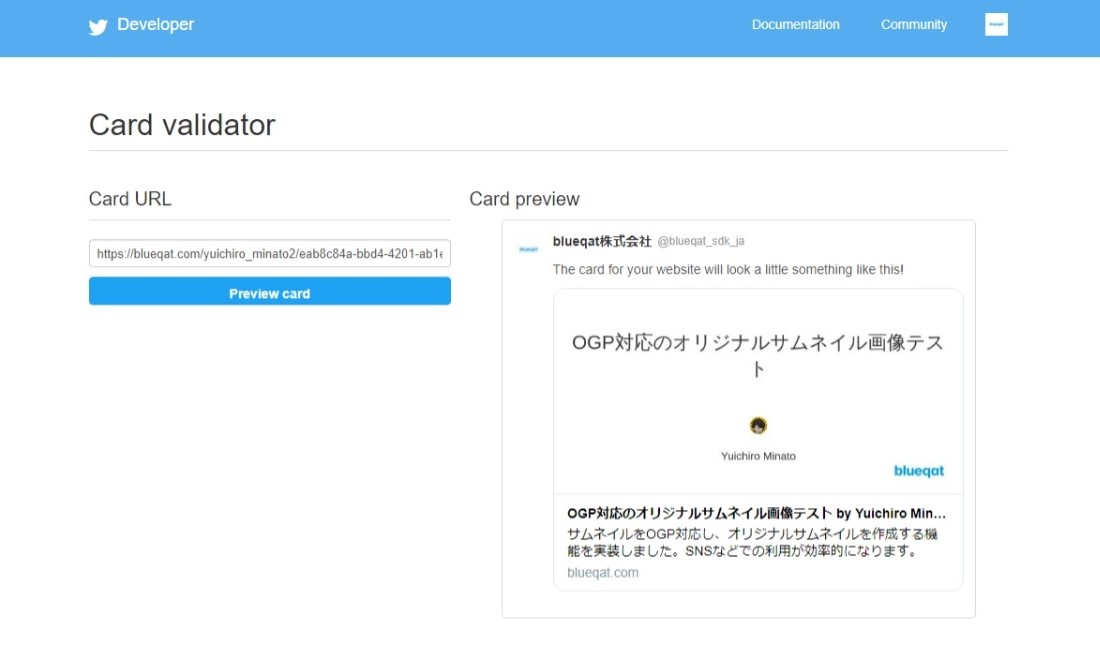
Task: Click the @blueqat_sdk_ja handle
Action: click(701, 241)
